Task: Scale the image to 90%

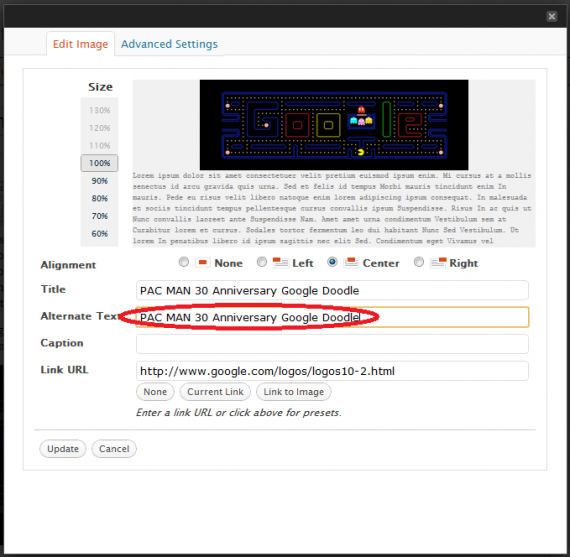Action: coord(100,181)
